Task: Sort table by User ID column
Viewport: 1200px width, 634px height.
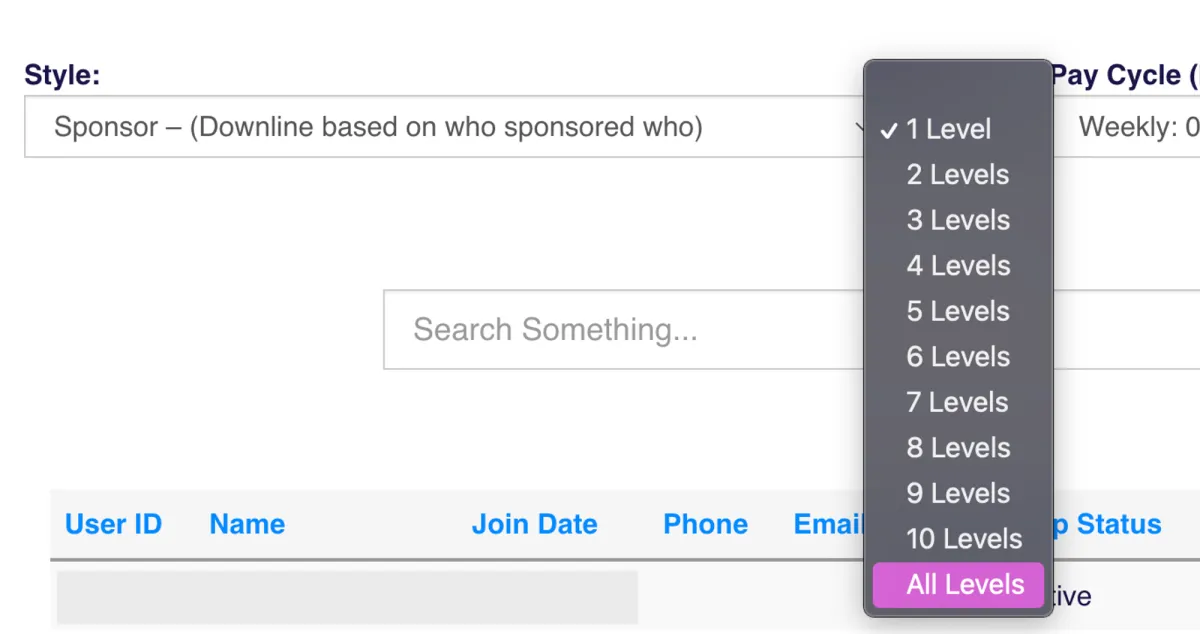Action: pos(113,524)
